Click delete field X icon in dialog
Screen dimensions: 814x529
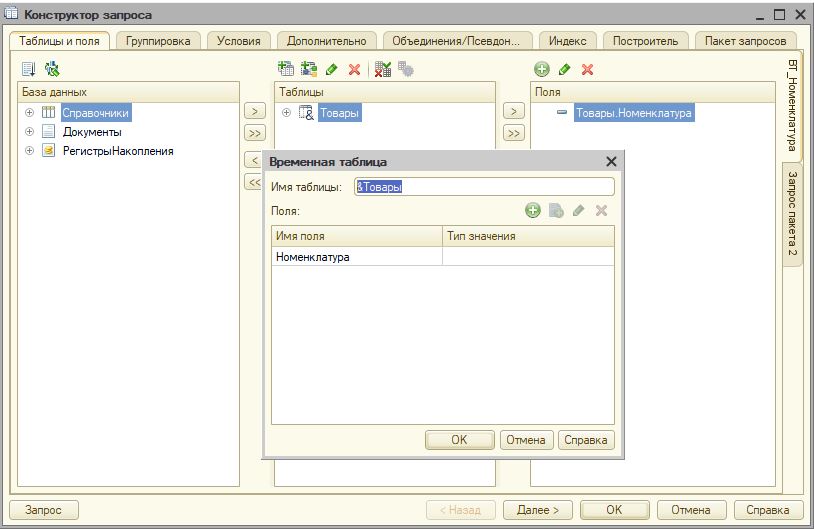[601, 210]
